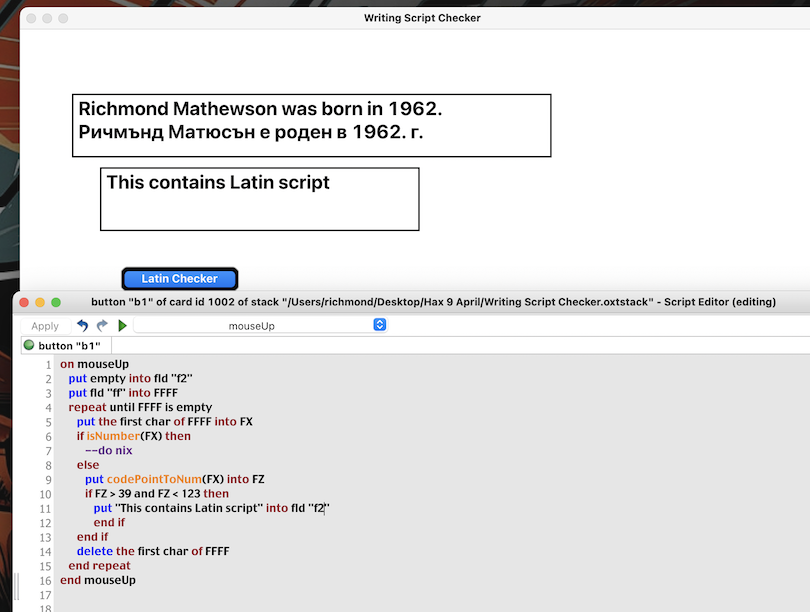Click the line "put empty into fld "f2""
The width and height of the screenshot is (810, 612).
130,379
